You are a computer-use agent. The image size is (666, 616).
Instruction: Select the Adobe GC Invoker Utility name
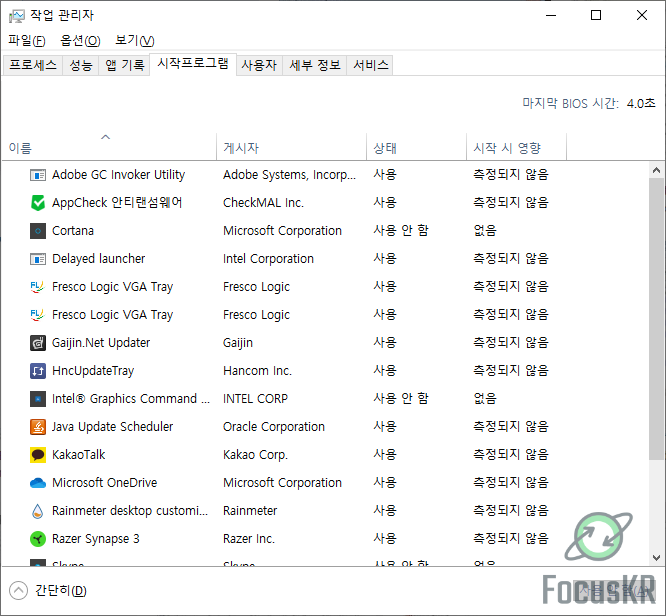119,175
